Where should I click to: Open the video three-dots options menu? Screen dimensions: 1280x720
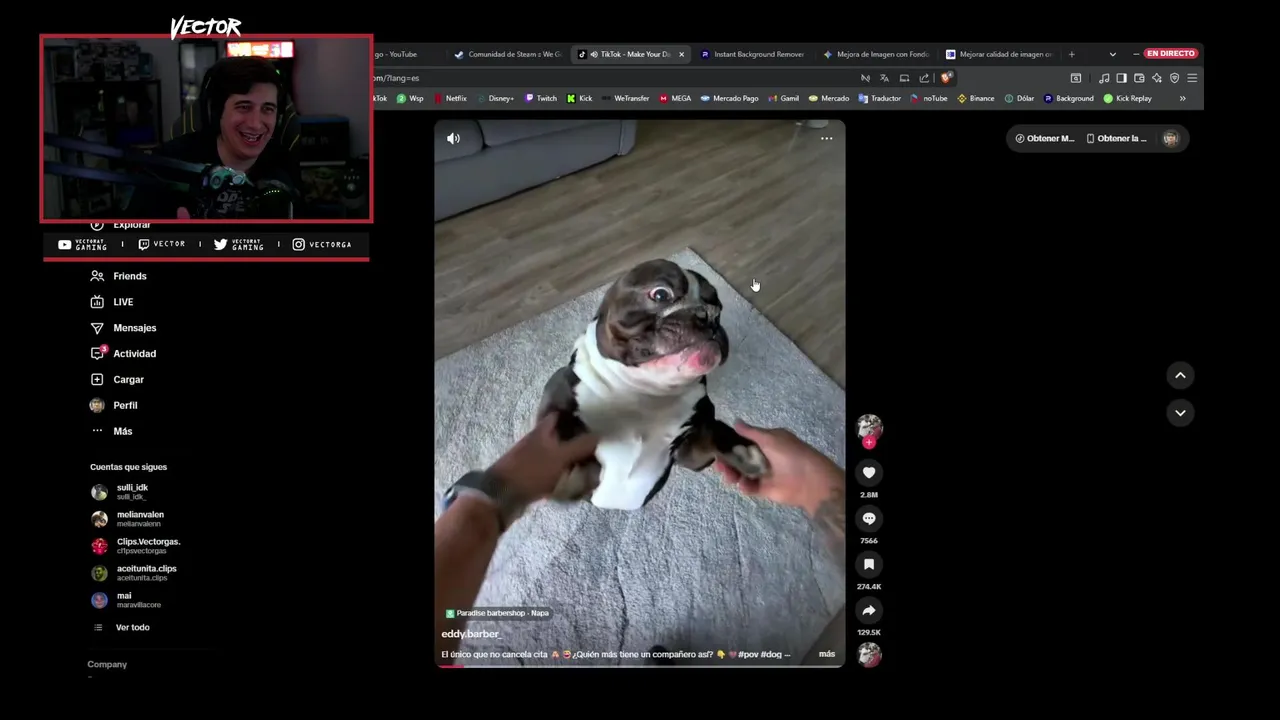pyautogui.click(x=826, y=139)
